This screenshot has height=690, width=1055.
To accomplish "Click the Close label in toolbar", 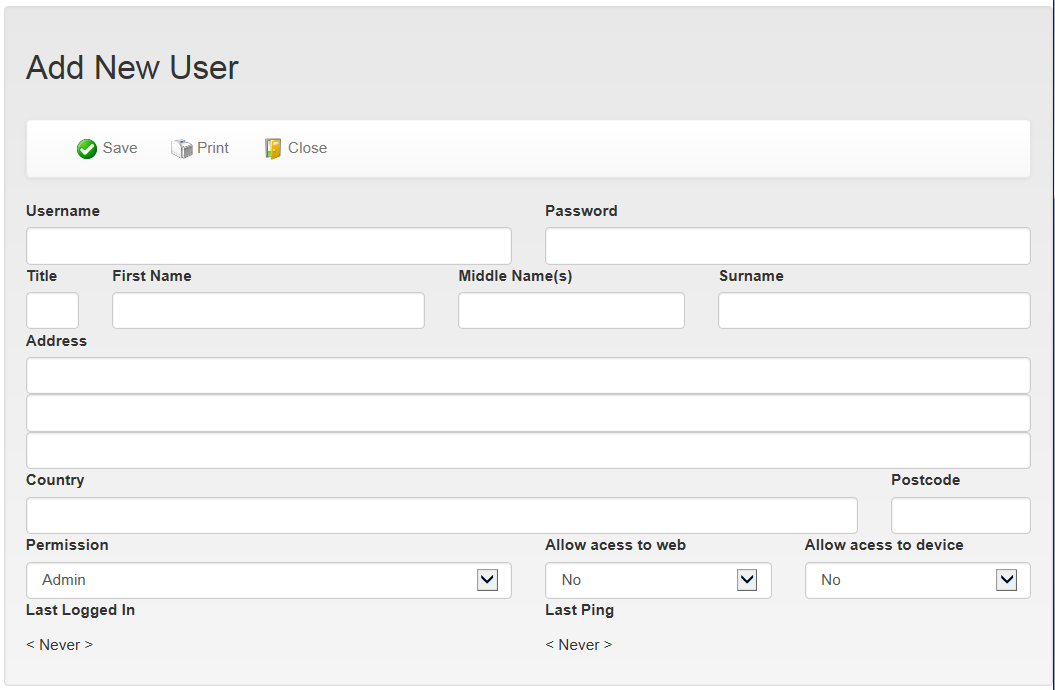I will click(x=307, y=148).
